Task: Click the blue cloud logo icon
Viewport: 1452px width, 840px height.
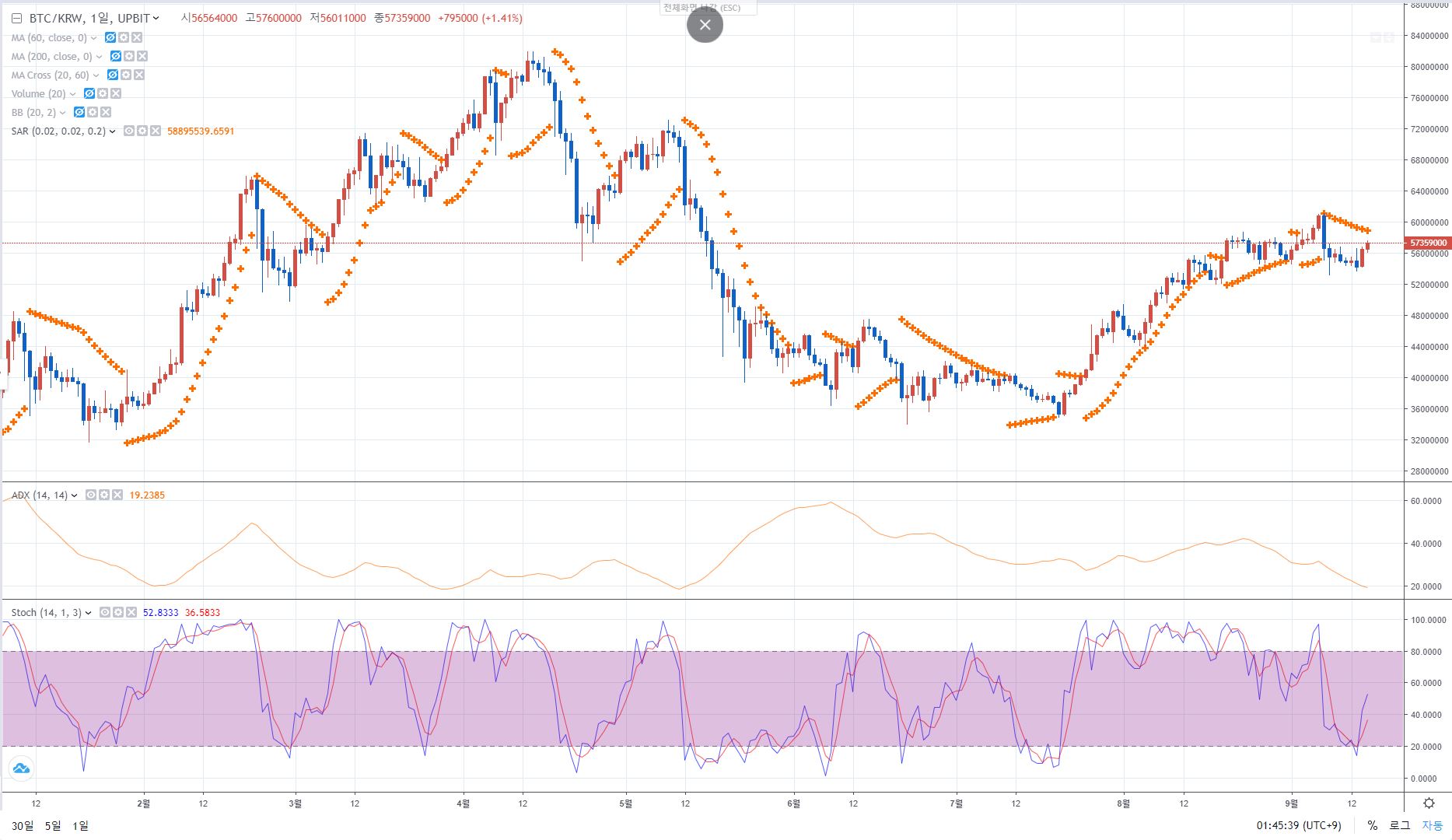Action: [x=21, y=768]
